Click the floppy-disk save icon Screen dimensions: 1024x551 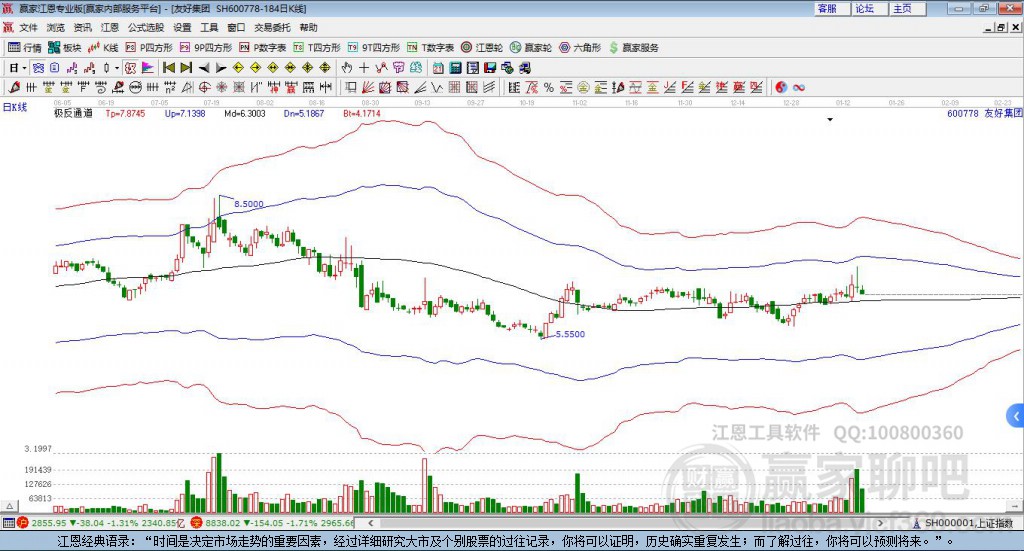click(x=490, y=68)
